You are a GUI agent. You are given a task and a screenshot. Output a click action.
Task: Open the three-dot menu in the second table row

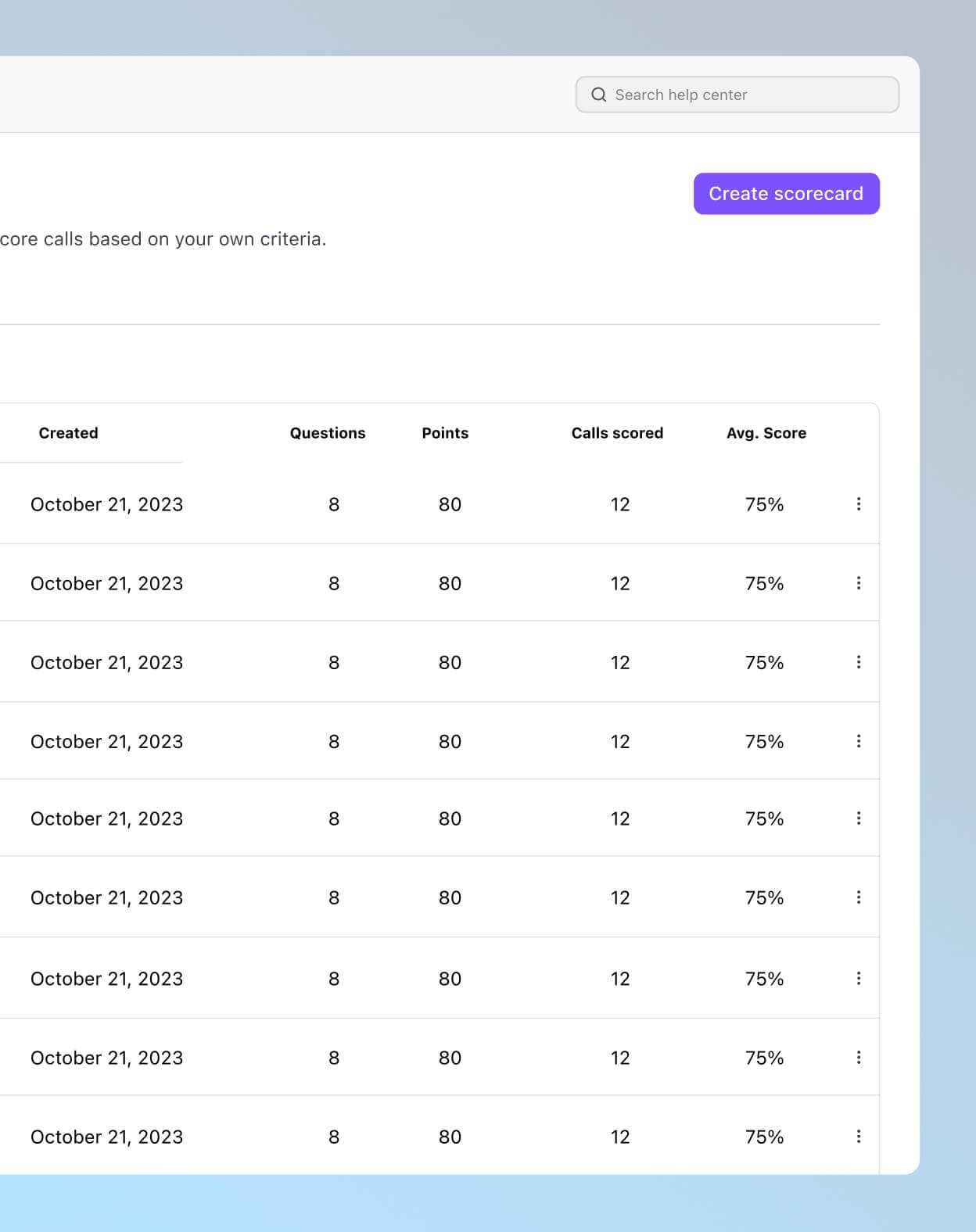(x=859, y=583)
